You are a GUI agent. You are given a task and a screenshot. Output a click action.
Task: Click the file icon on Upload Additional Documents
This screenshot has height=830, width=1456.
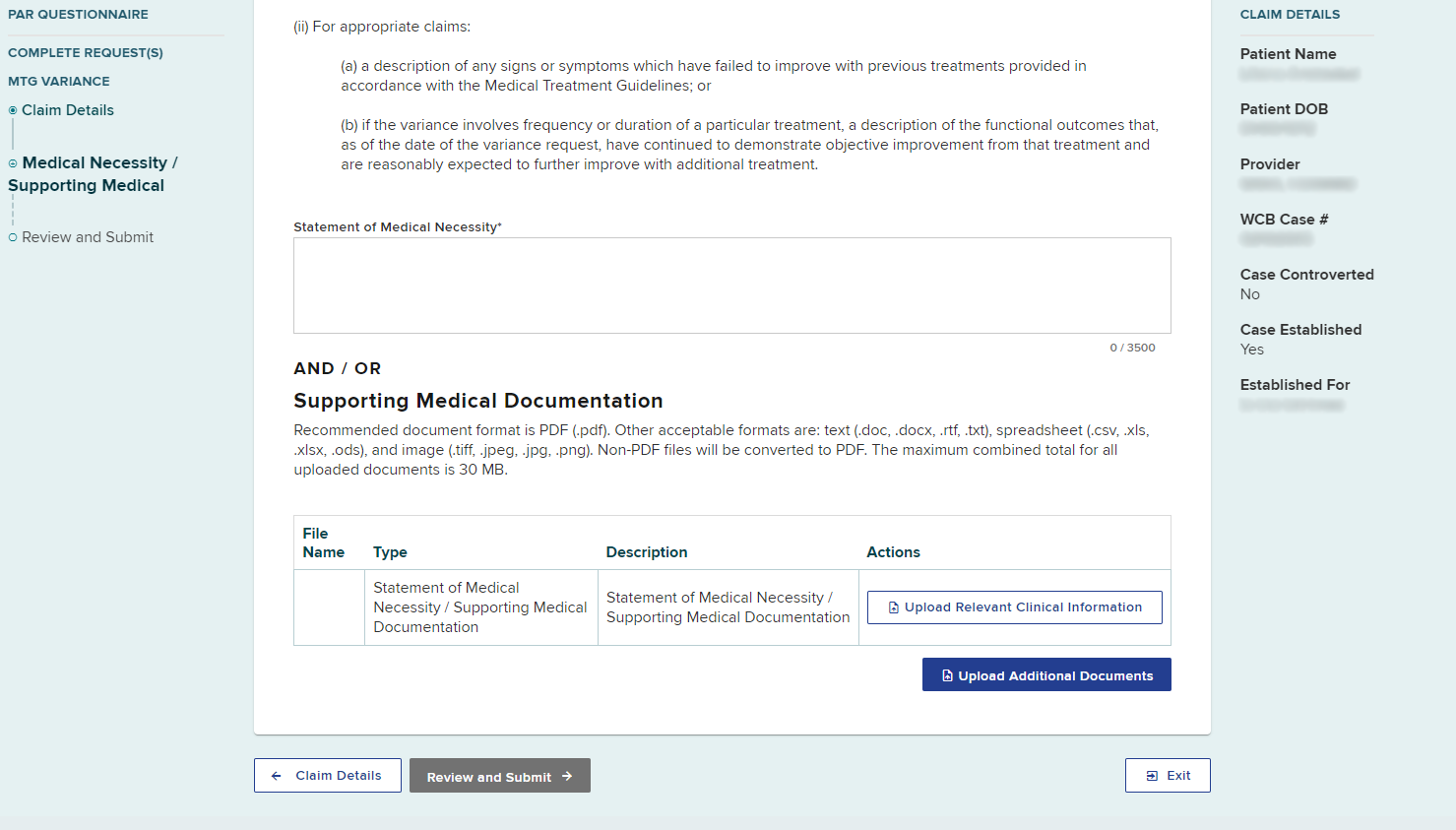click(947, 675)
